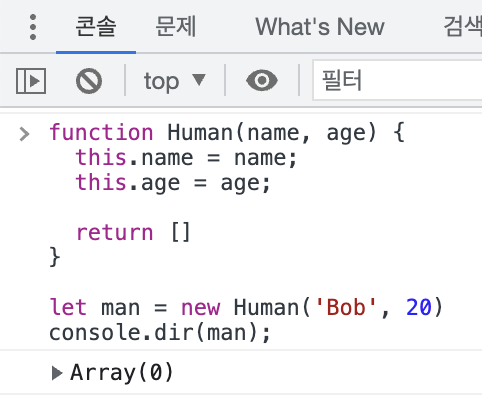Open the three-dot DevTools drawer menu
The image size is (482, 398).
click(x=33, y=27)
